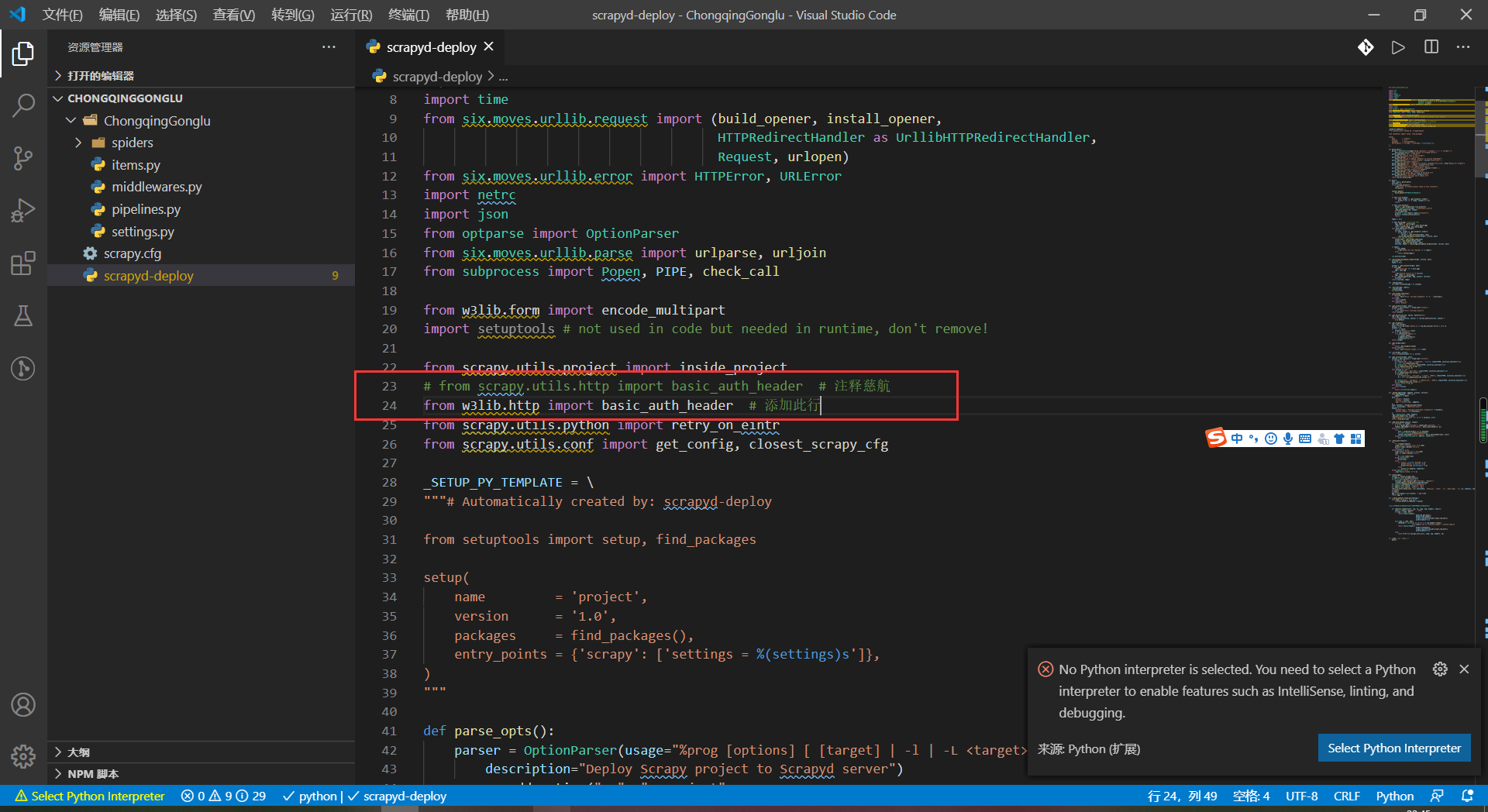
Task: Open the Run and Debug view
Action: (x=23, y=210)
